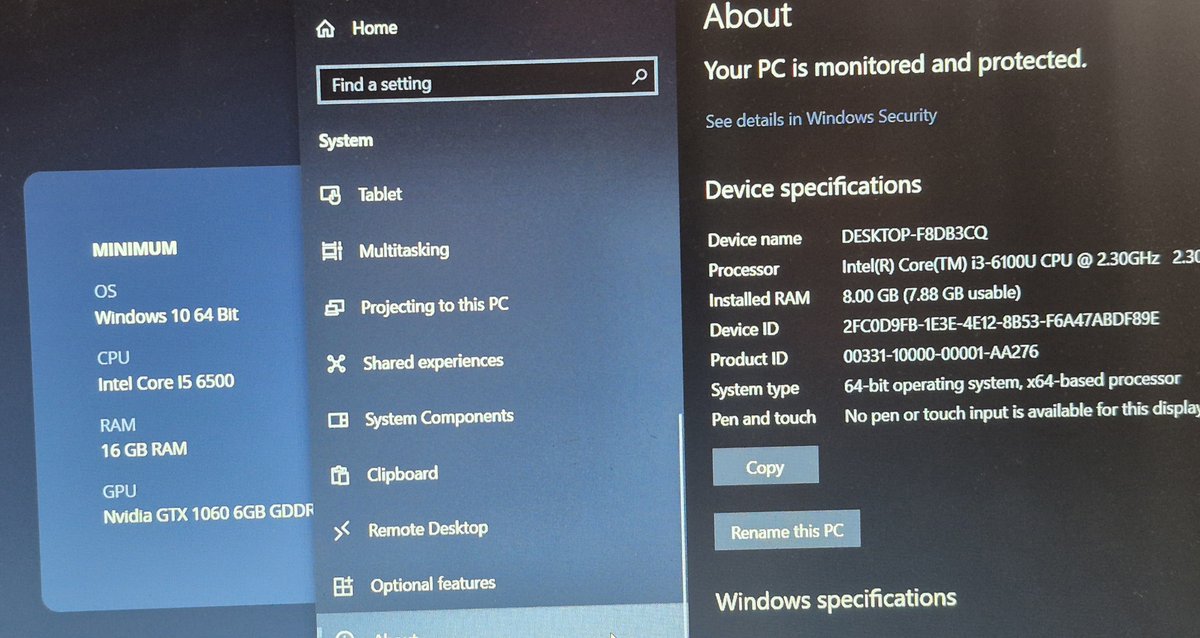Select device name DESKTOP-F8DB3CQ

point(915,235)
